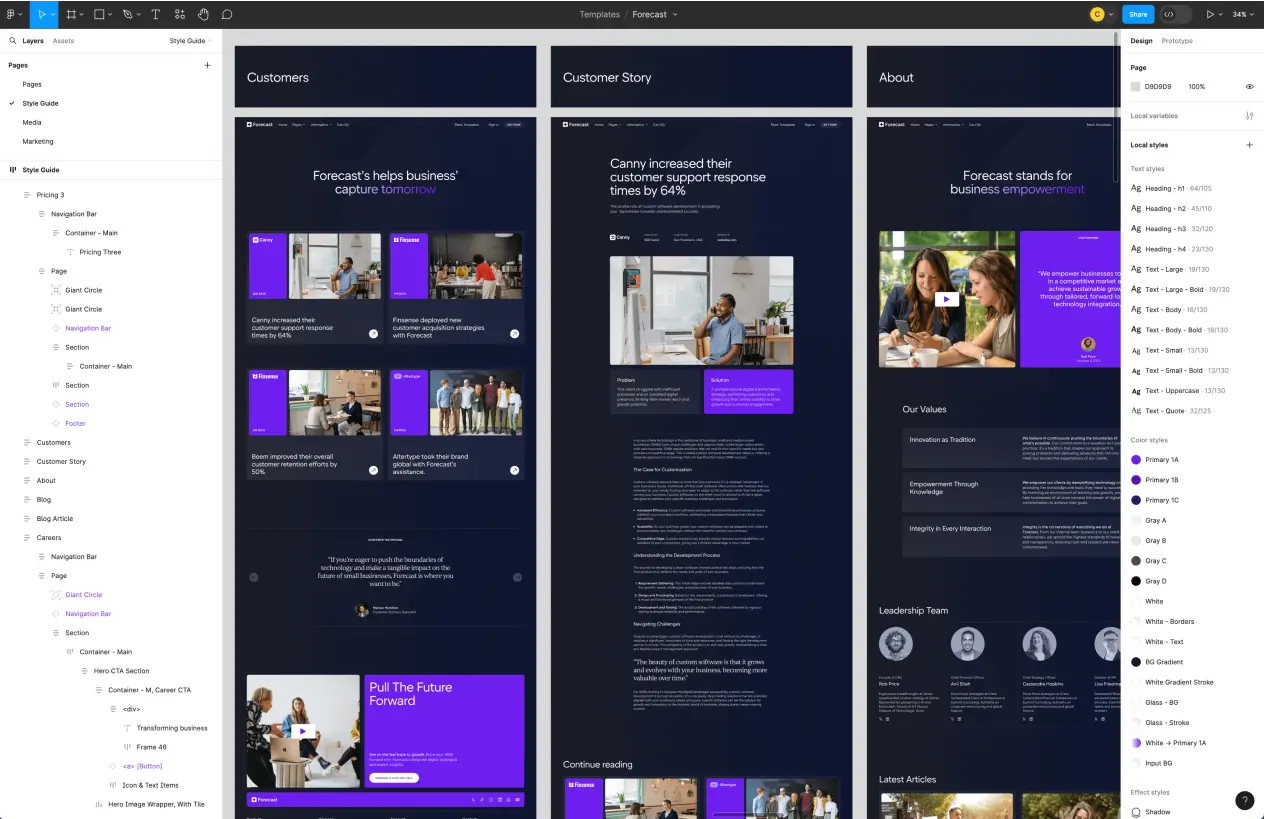Open Move tool options dropdown

(x=54, y=14)
